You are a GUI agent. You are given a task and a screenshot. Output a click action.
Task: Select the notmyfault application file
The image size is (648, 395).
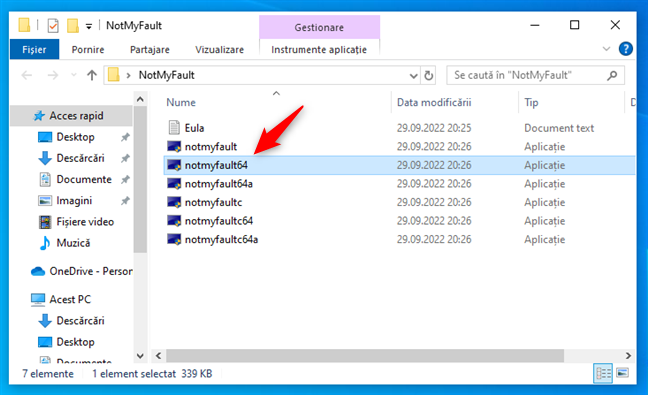(x=211, y=147)
